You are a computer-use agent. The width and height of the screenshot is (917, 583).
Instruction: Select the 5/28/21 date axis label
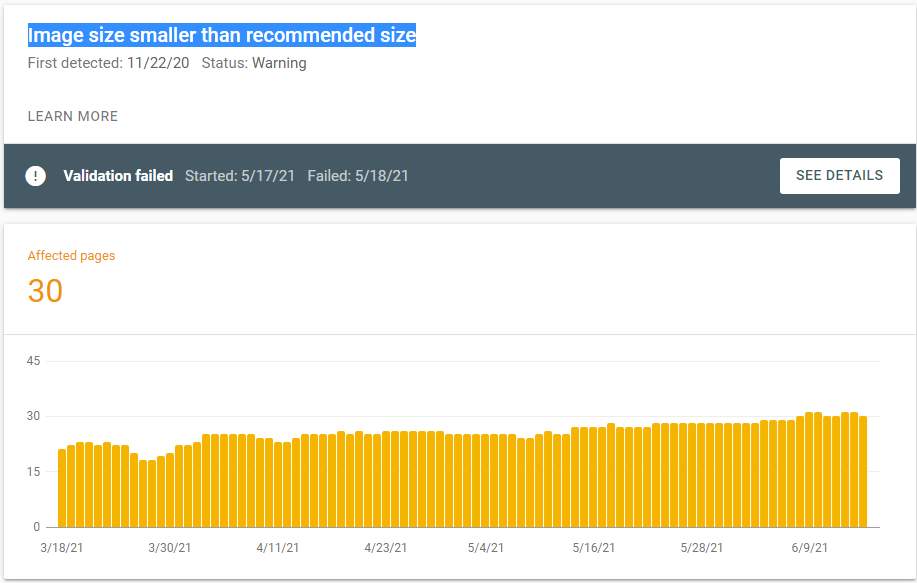click(702, 548)
